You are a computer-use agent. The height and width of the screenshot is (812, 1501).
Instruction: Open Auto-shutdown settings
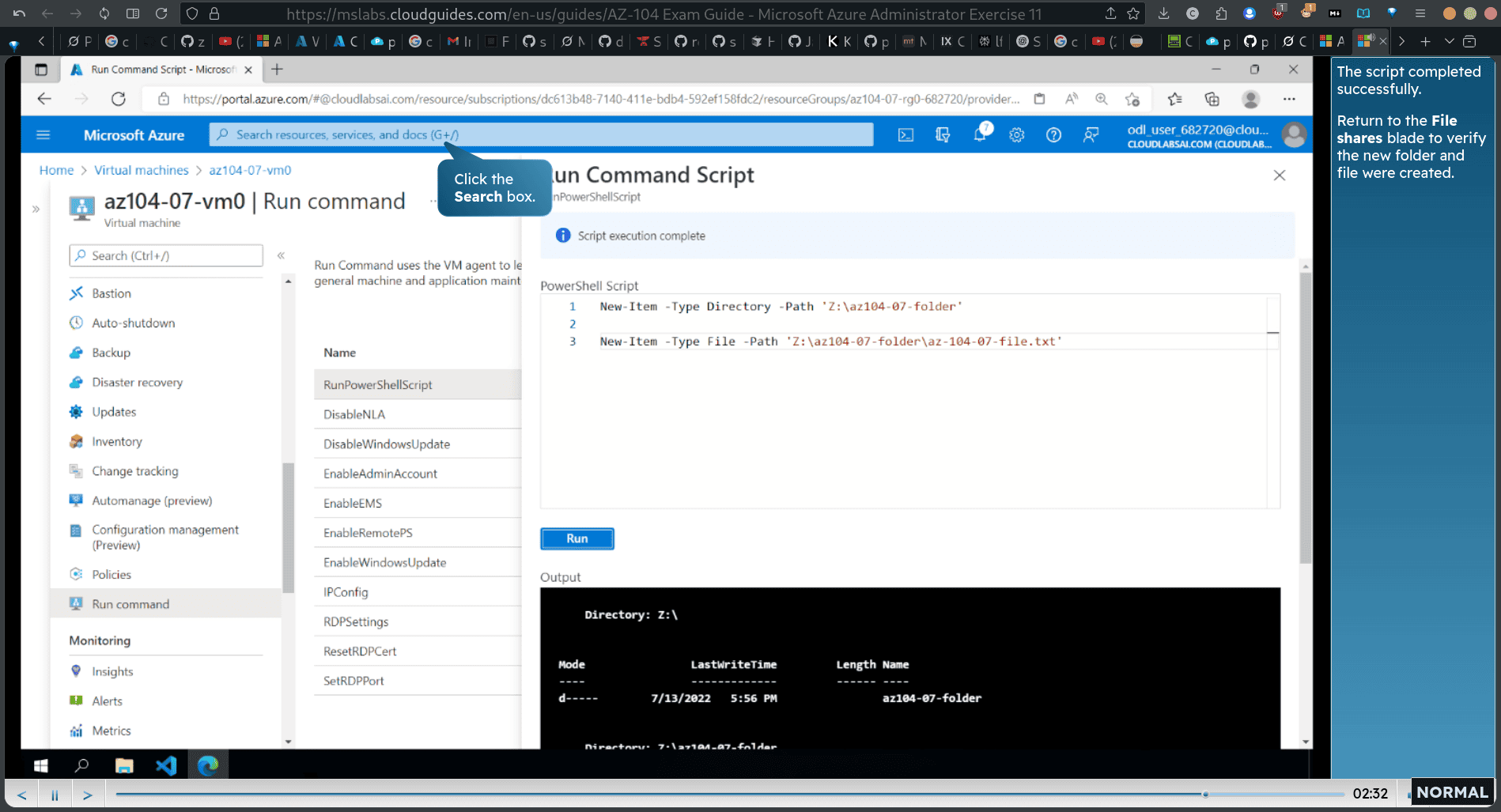pos(133,323)
